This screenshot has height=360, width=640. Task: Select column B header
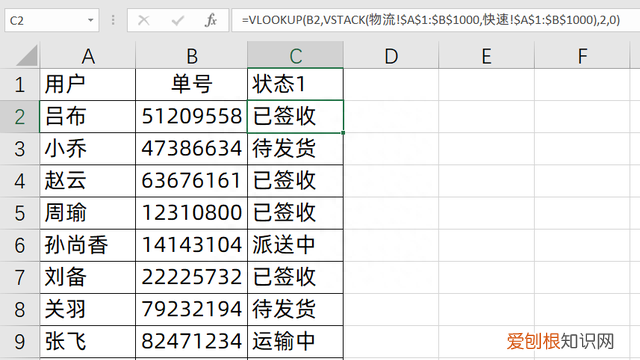click(191, 55)
